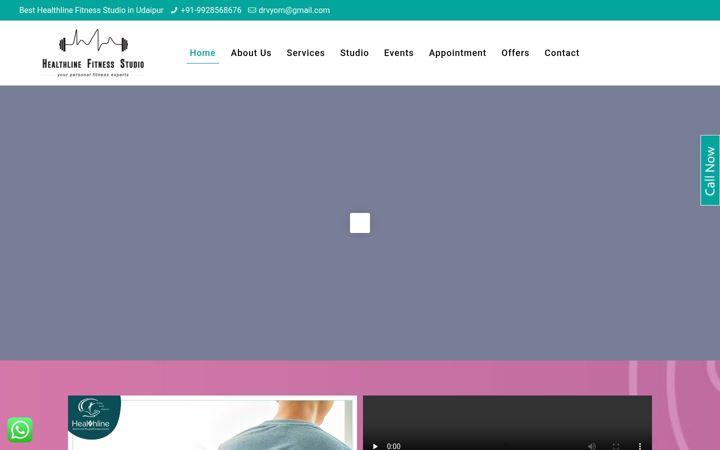Open Studio menu item
Viewport: 720px width, 450px height.
pos(354,53)
